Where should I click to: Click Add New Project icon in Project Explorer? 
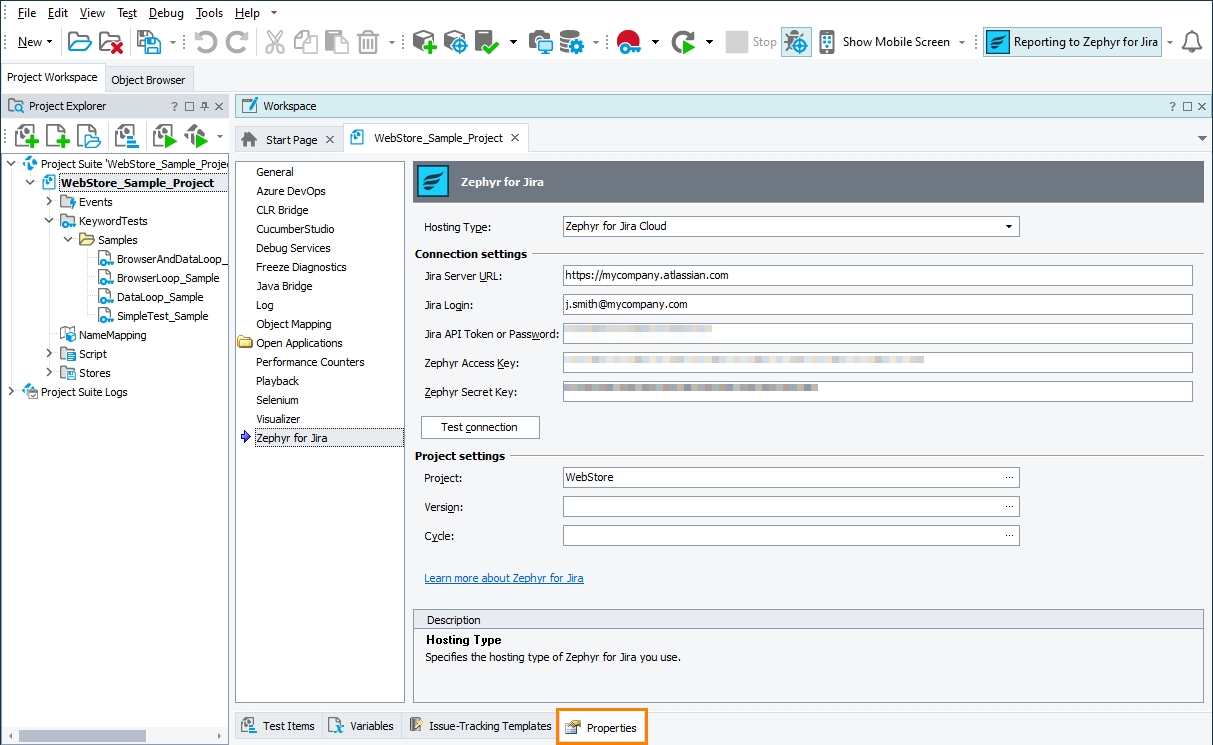coord(26,136)
